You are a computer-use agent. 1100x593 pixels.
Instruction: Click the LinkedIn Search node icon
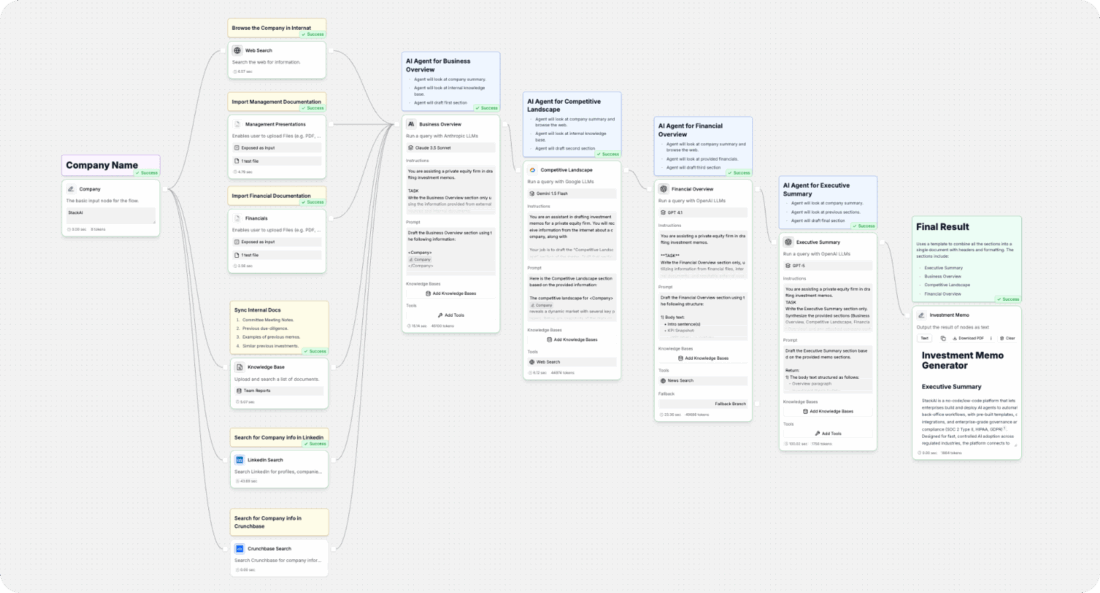coord(239,460)
